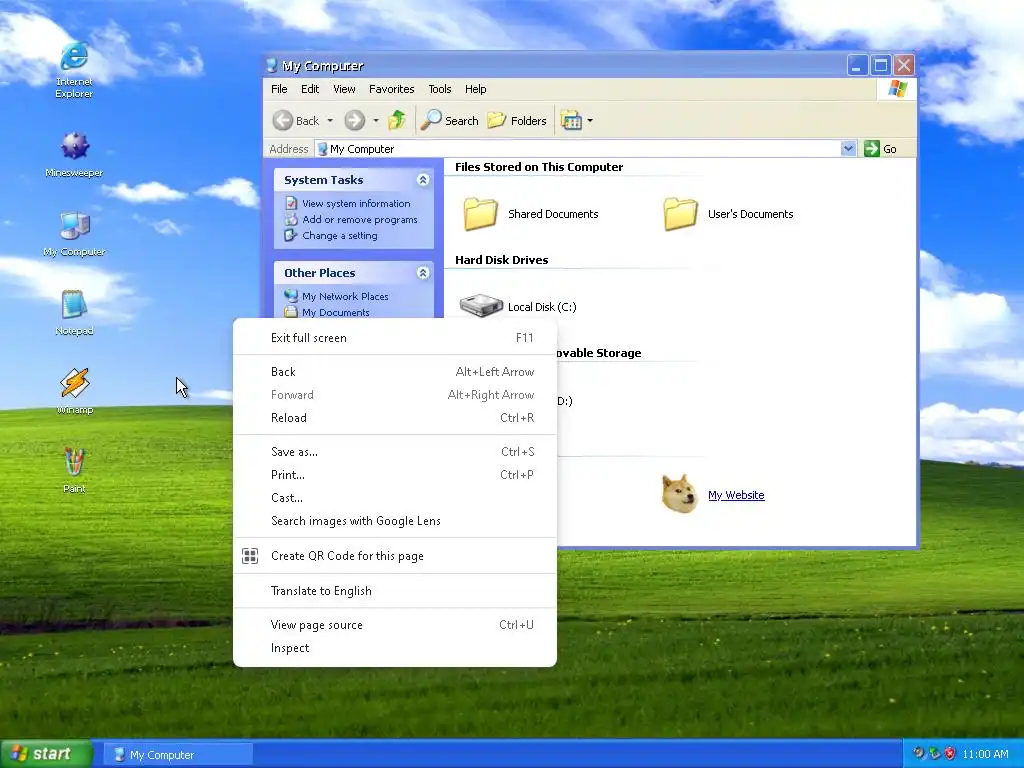Image resolution: width=1024 pixels, height=768 pixels.
Task: Select the Paint desktop icon
Action: pyautogui.click(x=74, y=469)
